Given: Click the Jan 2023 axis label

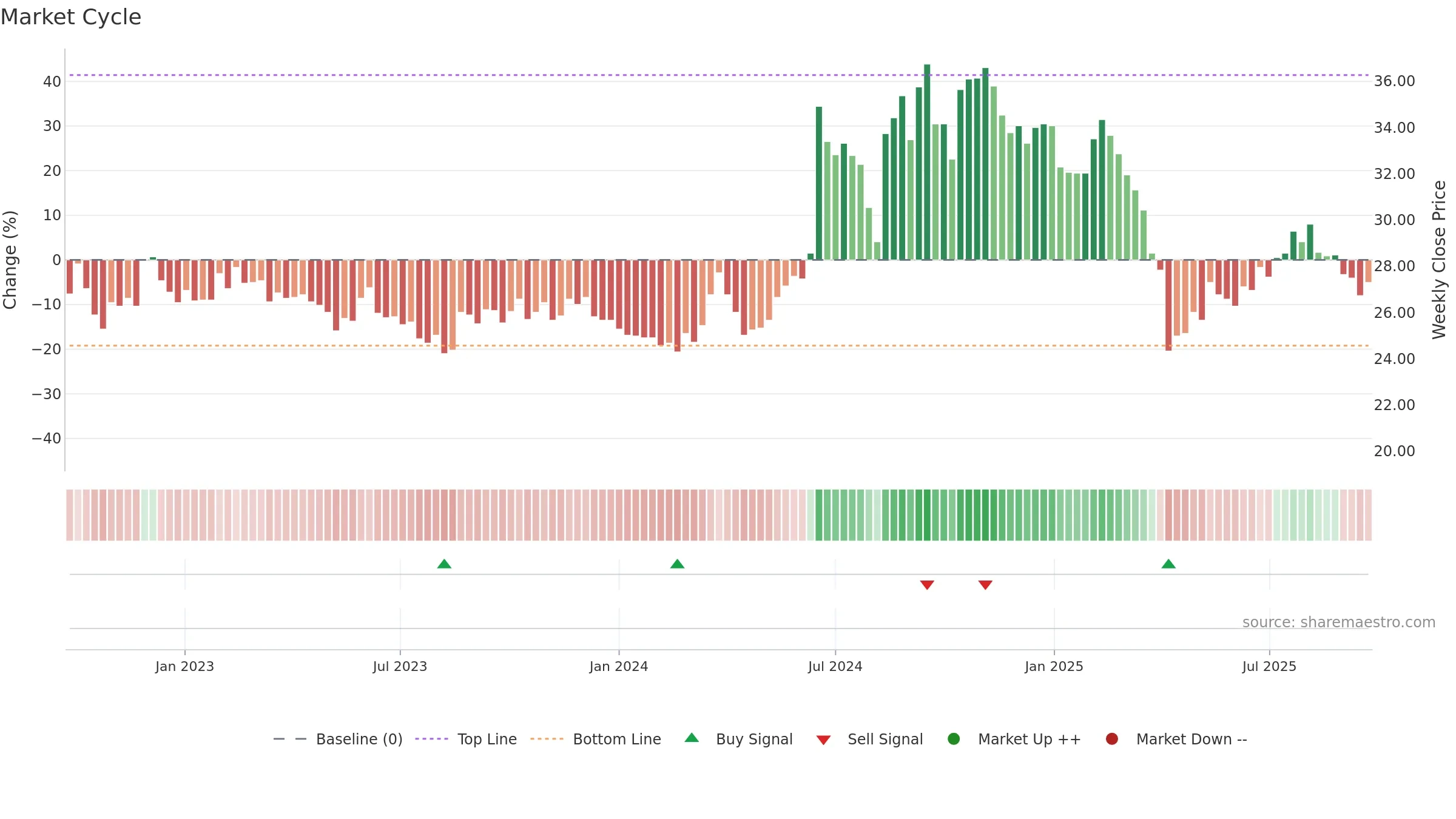Looking at the screenshot, I should pos(184,666).
